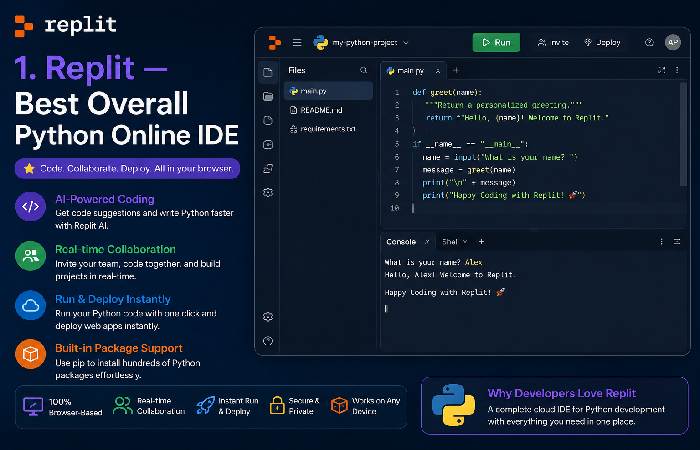Open the AP user avatar menu

point(673,42)
